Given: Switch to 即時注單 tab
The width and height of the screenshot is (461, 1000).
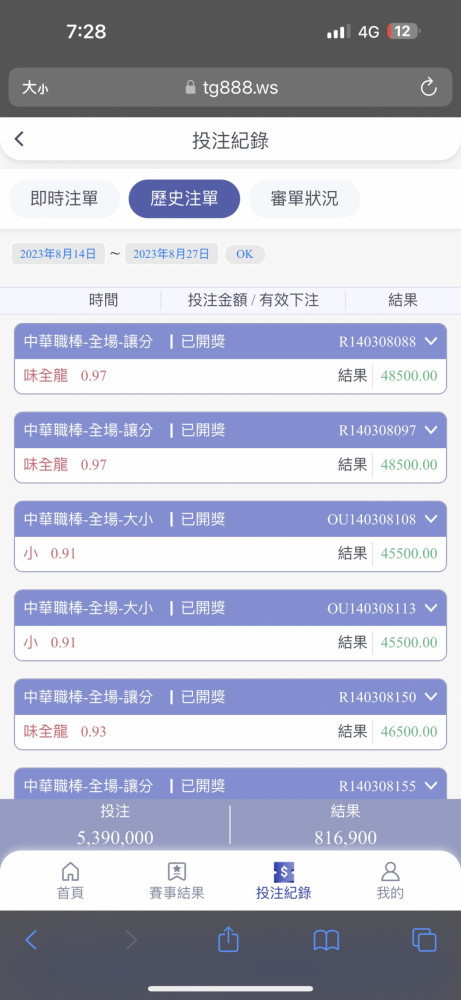Looking at the screenshot, I should tap(64, 199).
